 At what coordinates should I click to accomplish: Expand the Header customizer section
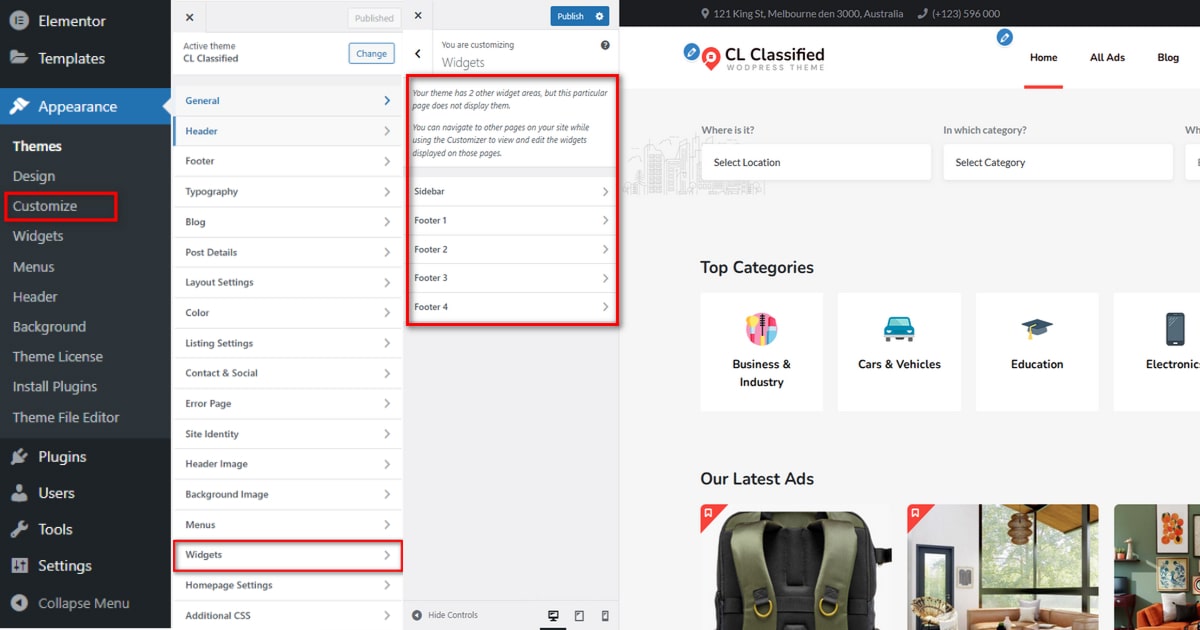tap(288, 131)
